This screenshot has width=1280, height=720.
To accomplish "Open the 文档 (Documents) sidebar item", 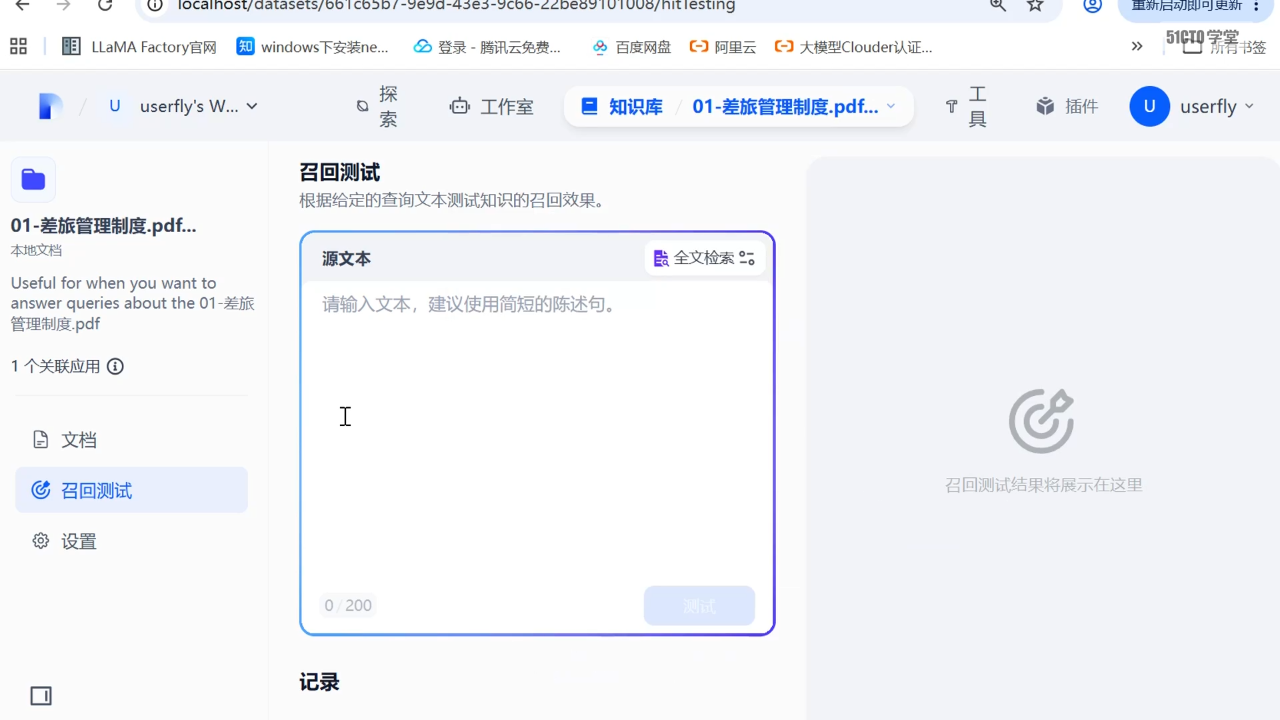I will (x=131, y=440).
